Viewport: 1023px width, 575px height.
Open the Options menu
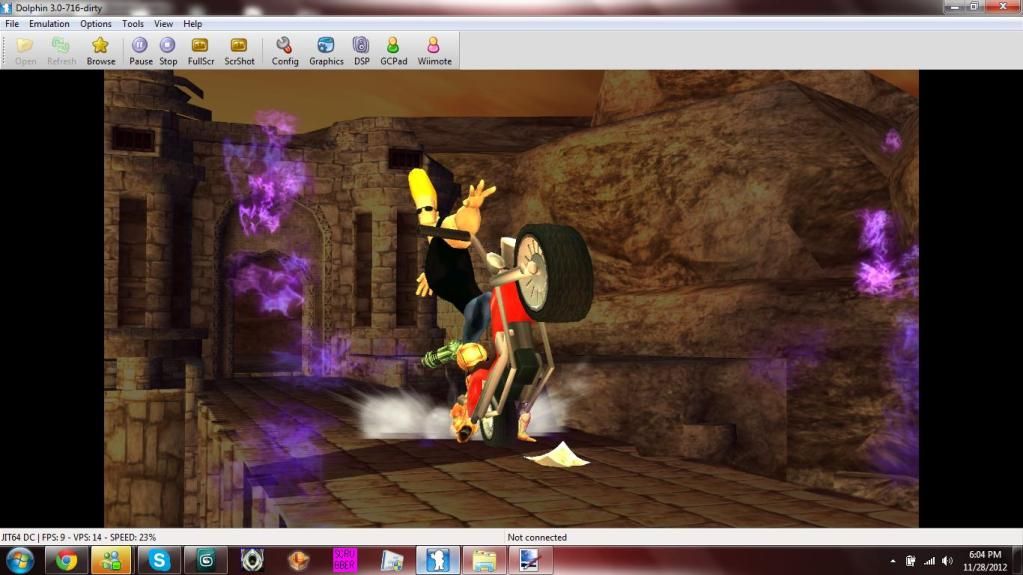coord(95,23)
